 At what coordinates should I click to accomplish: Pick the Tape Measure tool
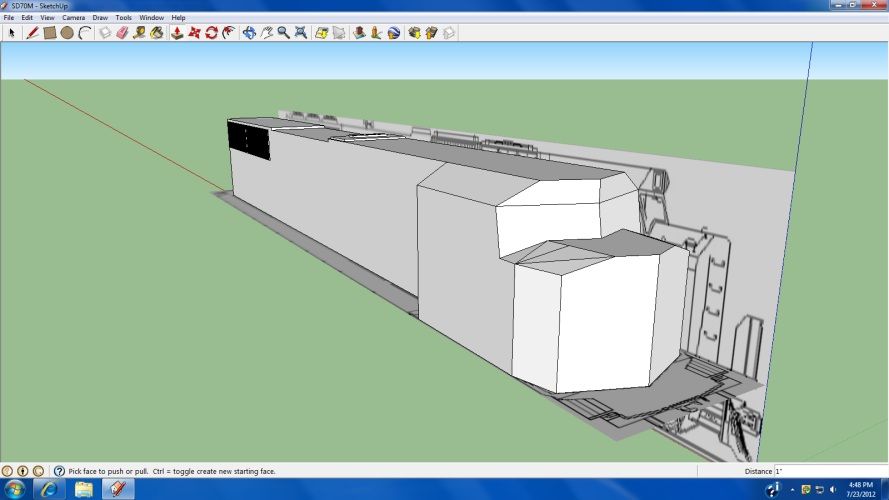pyautogui.click(x=139, y=33)
